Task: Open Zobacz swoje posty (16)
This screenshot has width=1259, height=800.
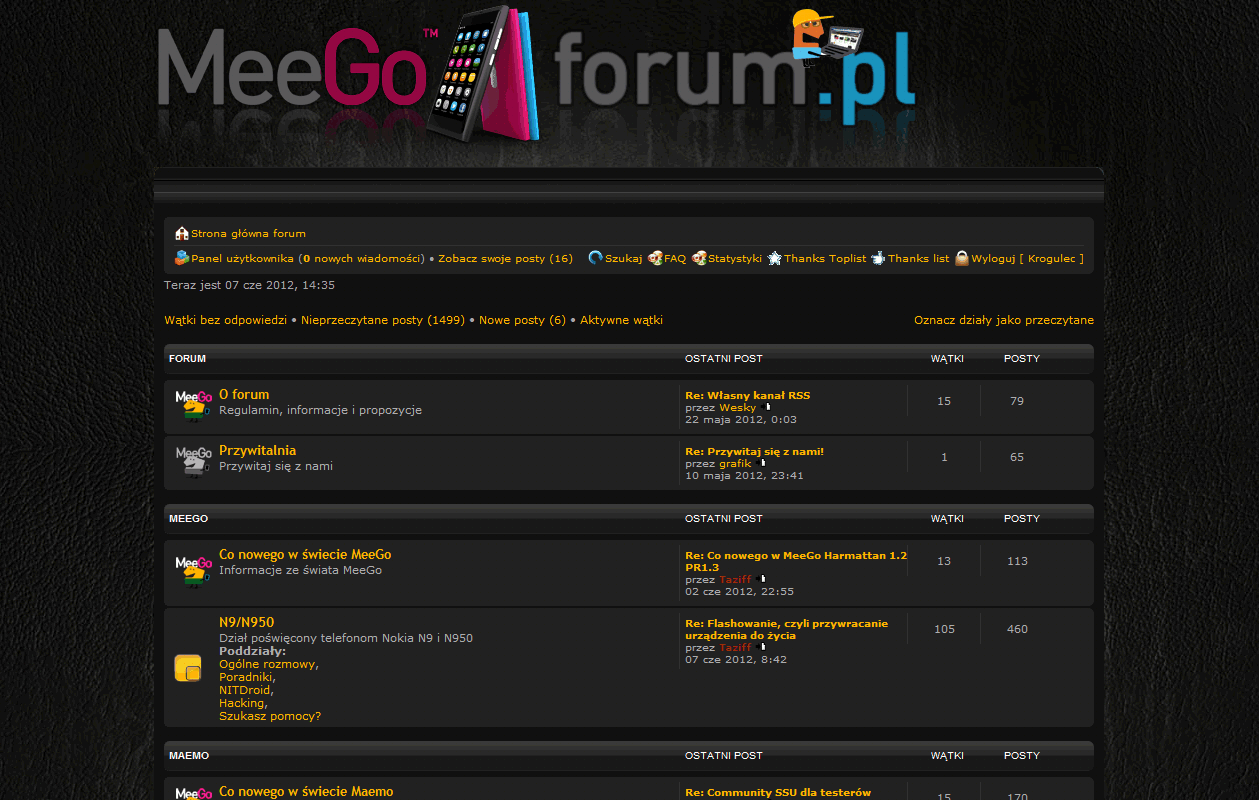Action: tap(505, 258)
